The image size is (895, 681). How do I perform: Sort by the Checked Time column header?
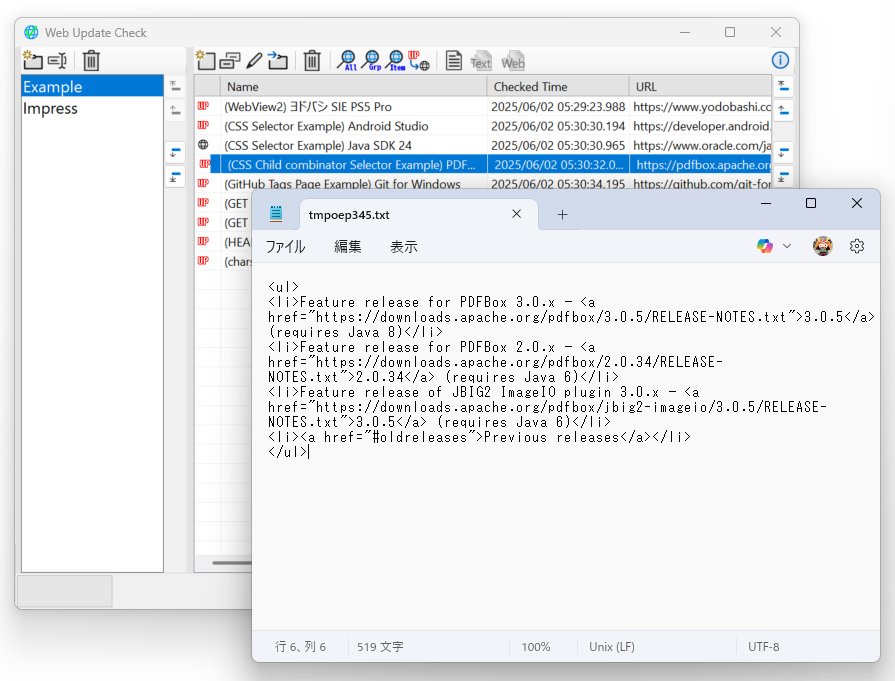tap(558, 87)
